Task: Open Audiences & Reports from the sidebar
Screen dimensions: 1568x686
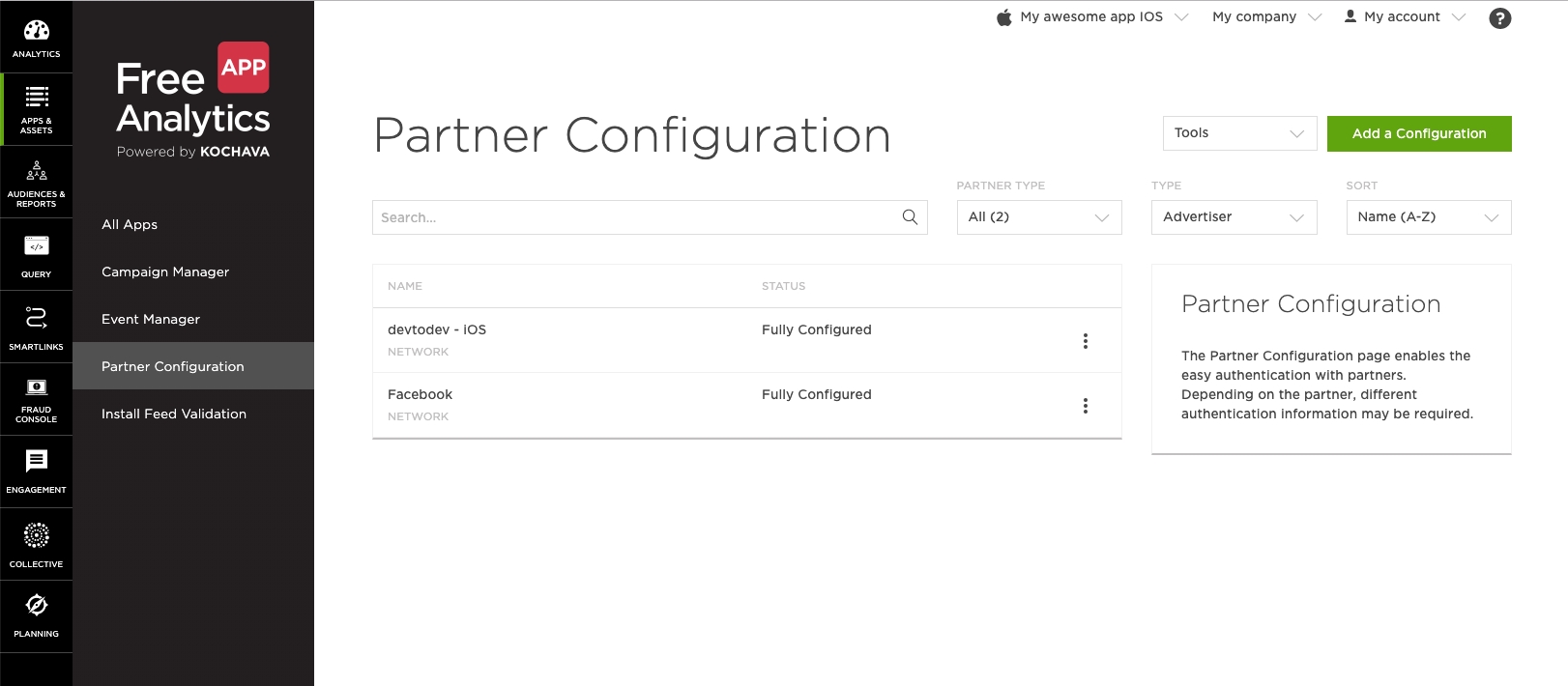Action: tap(36, 182)
